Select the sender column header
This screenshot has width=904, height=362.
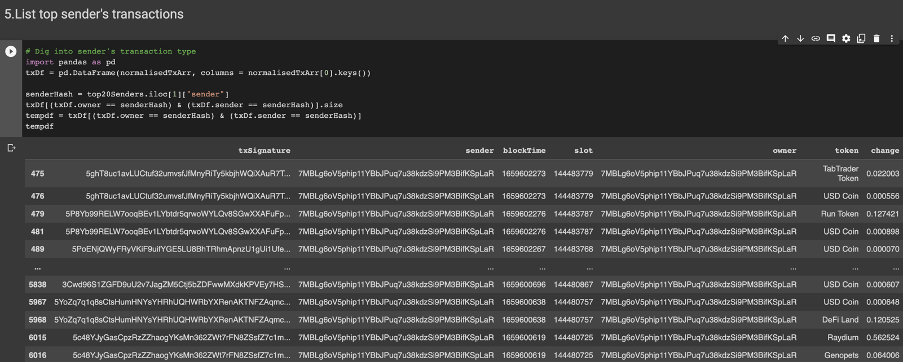(x=480, y=150)
